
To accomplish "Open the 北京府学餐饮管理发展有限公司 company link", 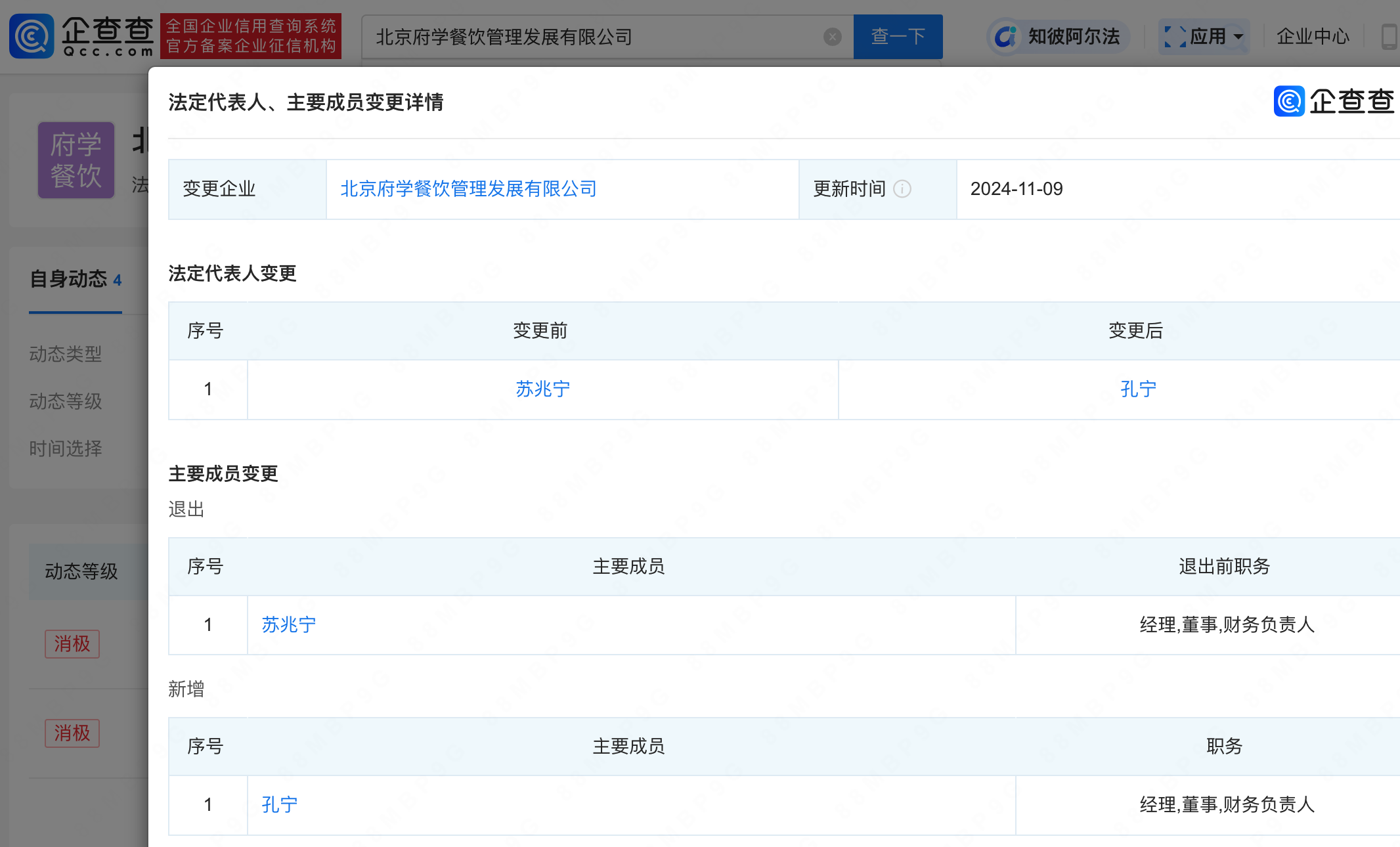I will pyautogui.click(x=468, y=189).
